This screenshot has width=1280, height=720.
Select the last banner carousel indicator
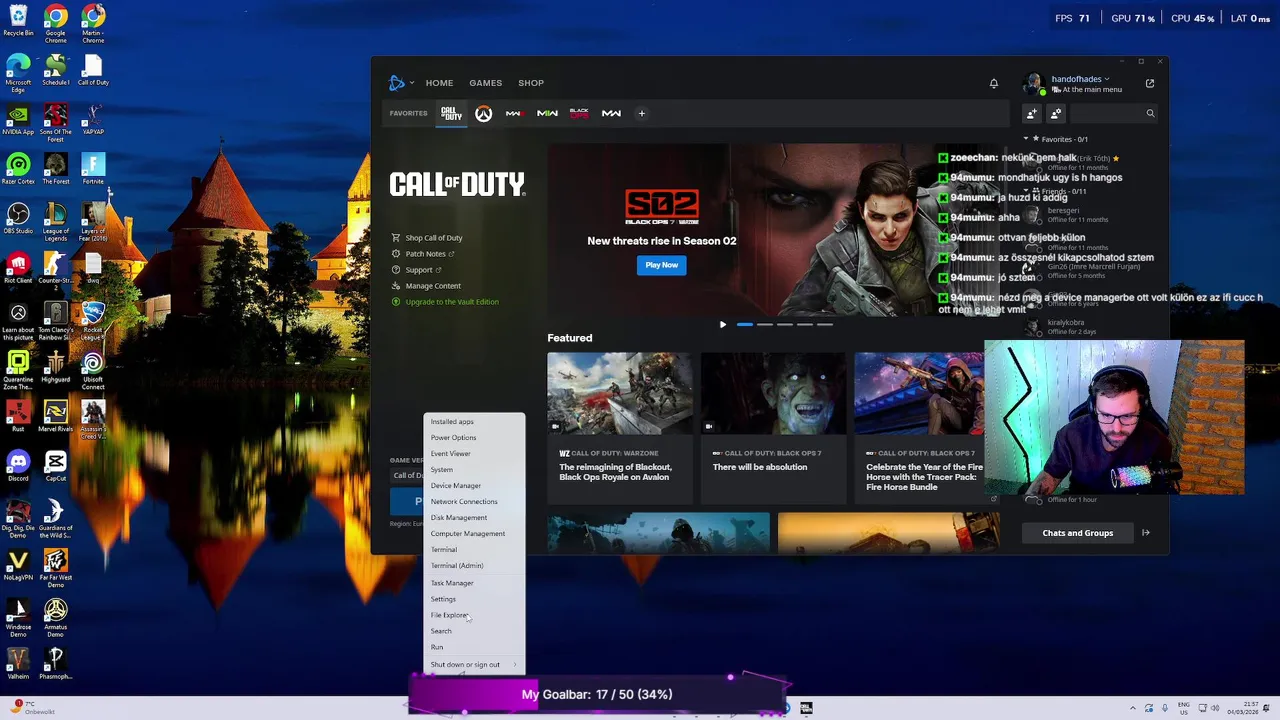[x=825, y=325]
